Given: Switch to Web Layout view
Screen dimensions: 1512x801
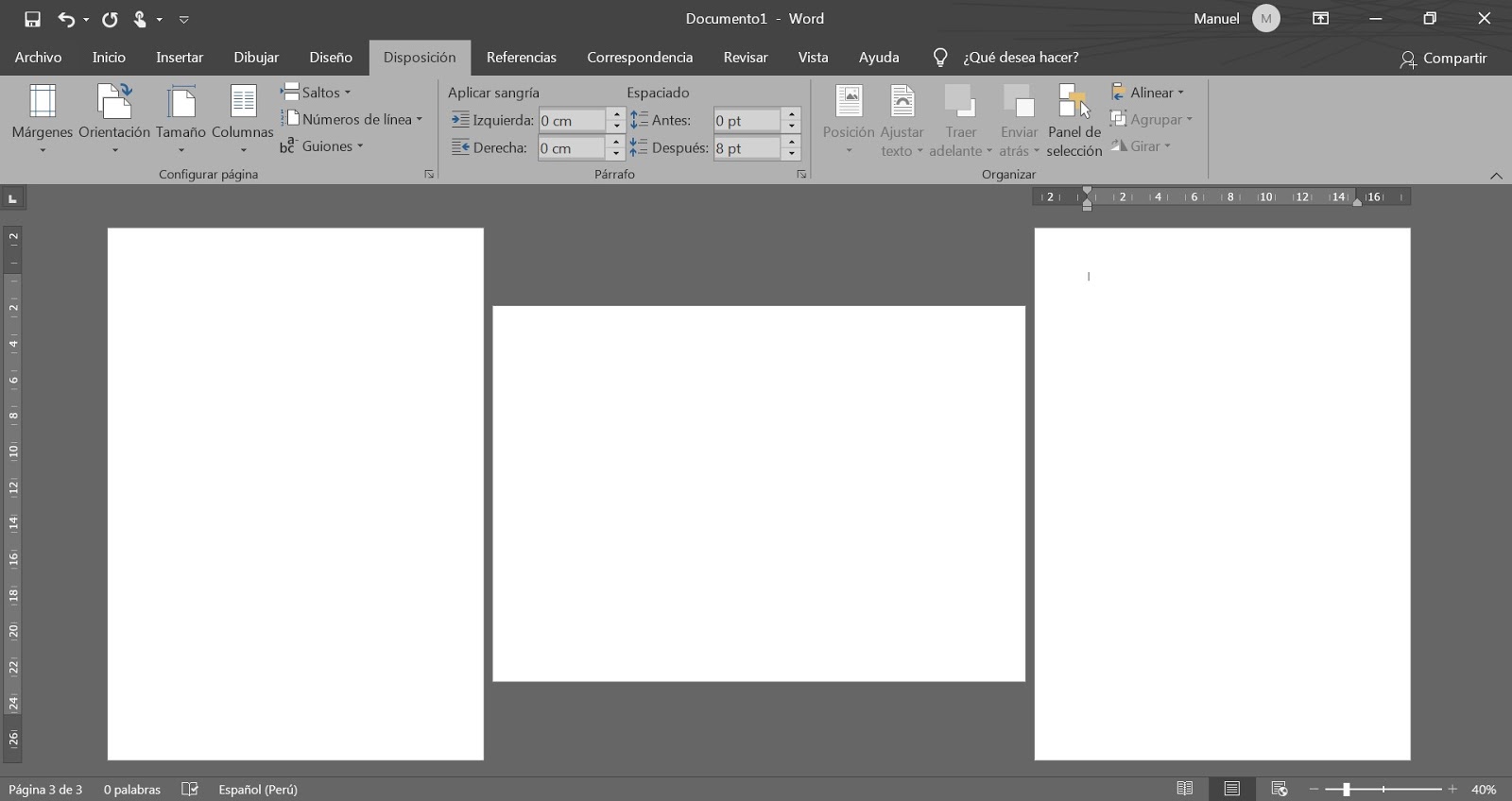Looking at the screenshot, I should point(1280,789).
